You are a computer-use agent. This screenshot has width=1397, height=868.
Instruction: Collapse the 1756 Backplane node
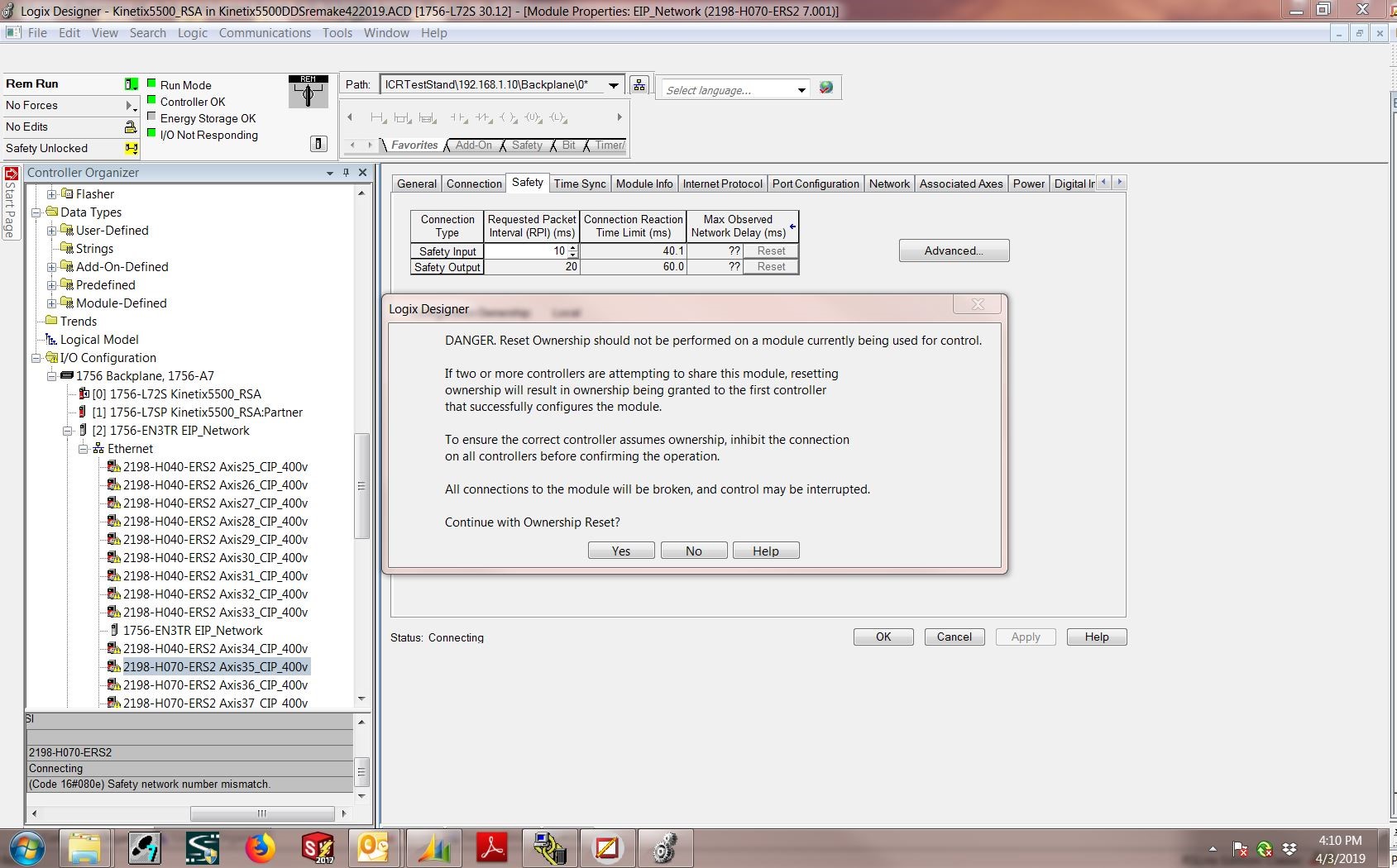click(x=52, y=376)
